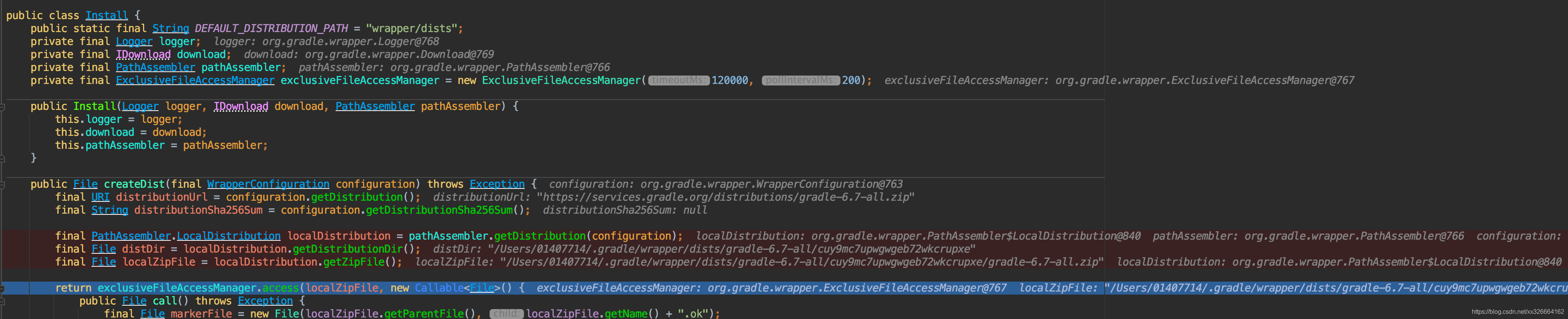Click the createDist method name
Image resolution: width=1568 pixels, height=319 pixels.
(134, 184)
